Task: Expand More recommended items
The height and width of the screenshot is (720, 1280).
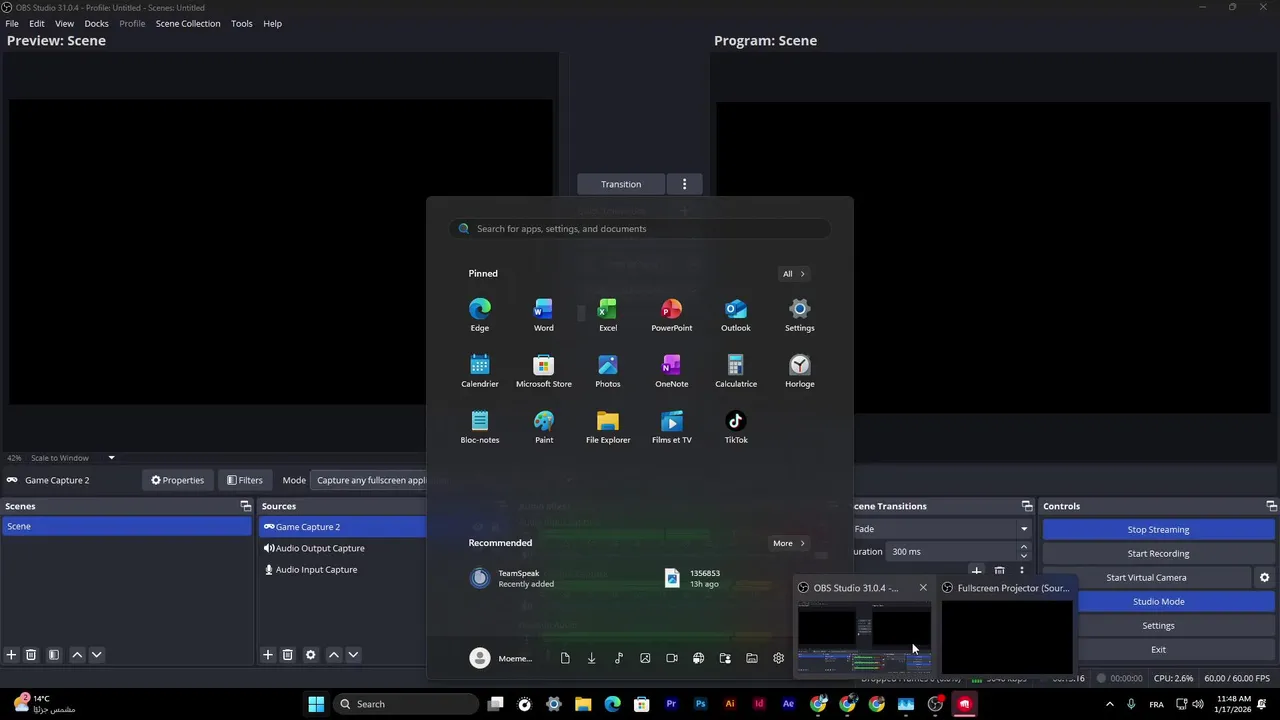Action: pos(788,543)
